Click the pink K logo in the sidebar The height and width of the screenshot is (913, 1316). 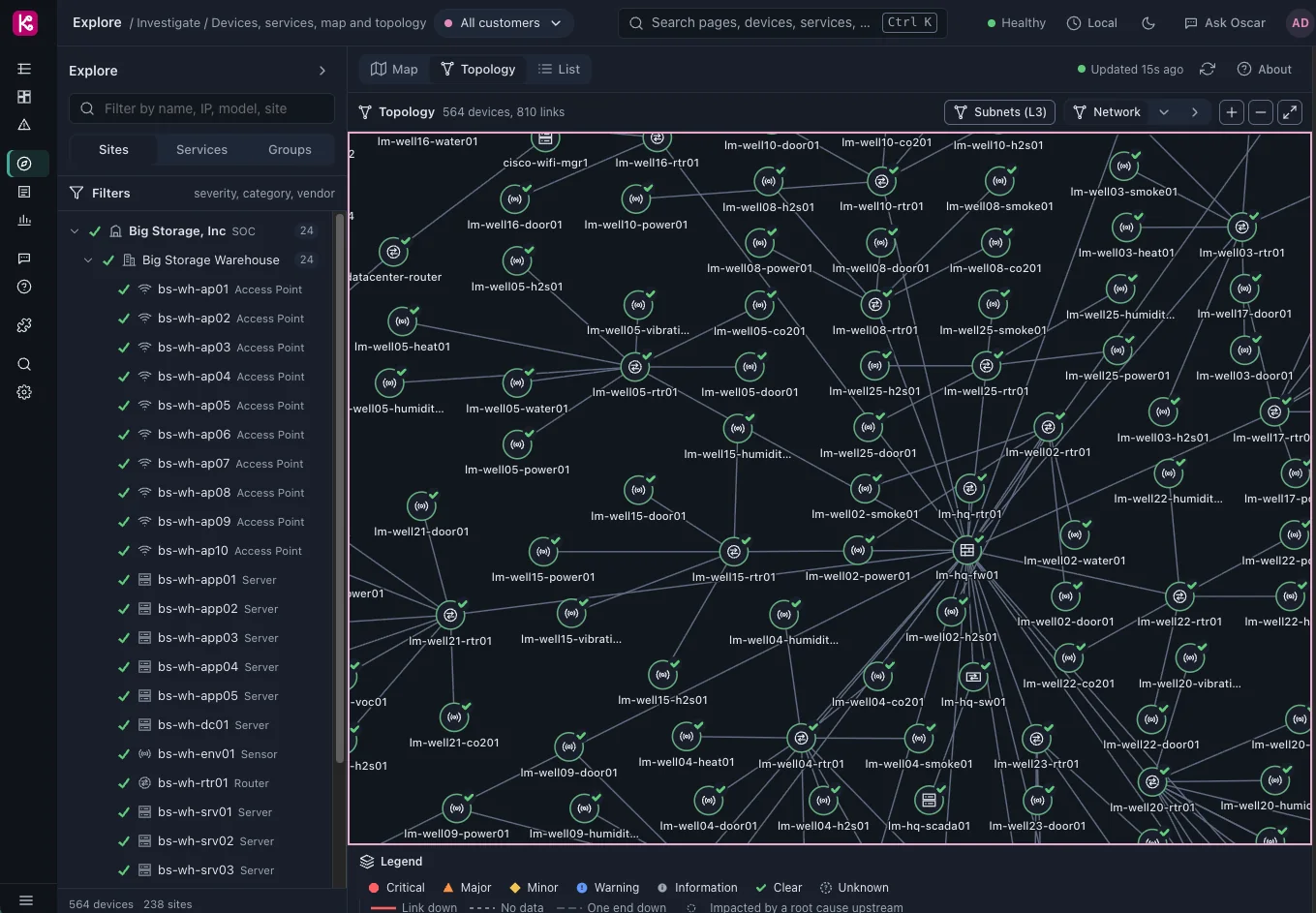pos(25,23)
